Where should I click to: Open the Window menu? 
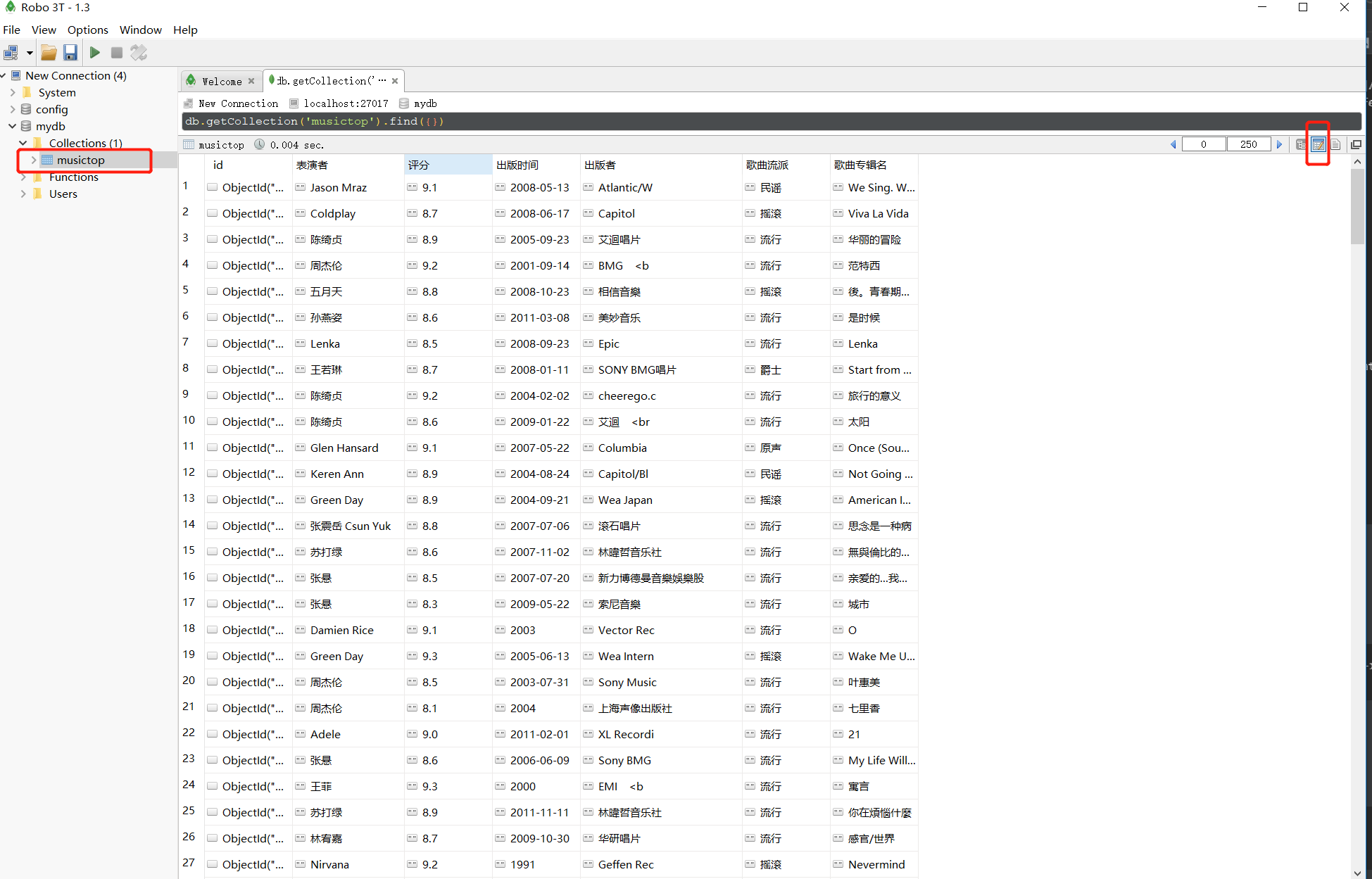(x=141, y=30)
